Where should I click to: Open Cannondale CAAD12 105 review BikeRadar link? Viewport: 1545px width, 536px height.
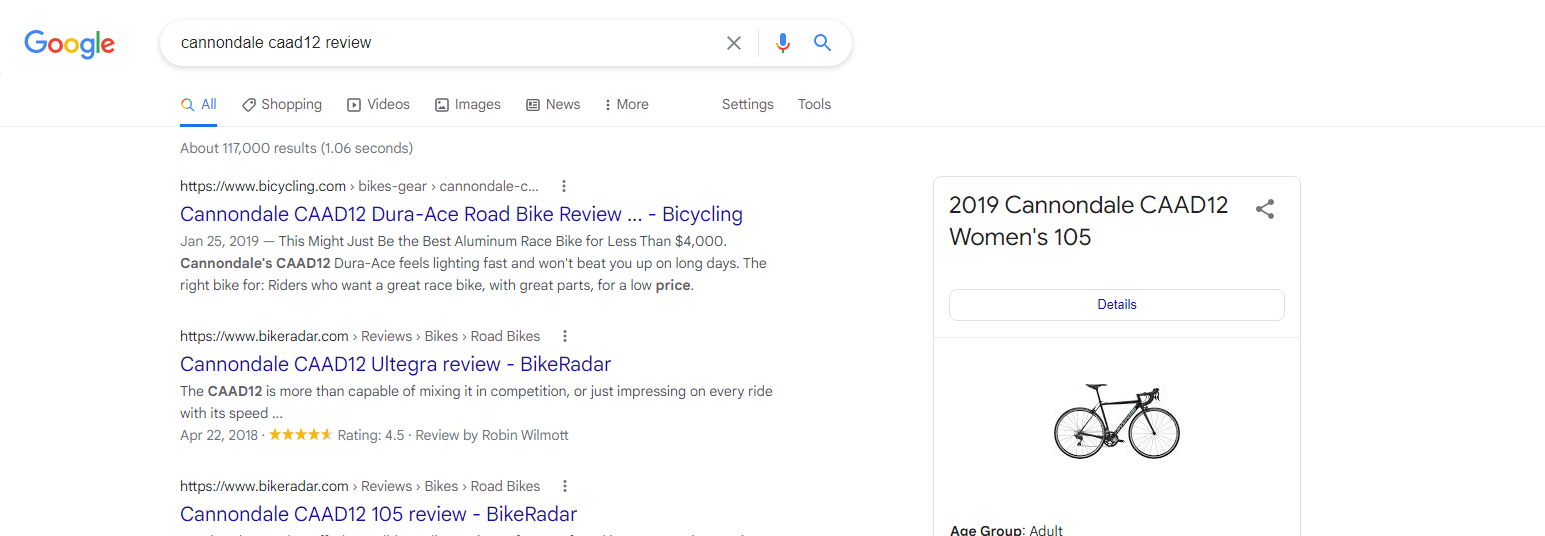pos(378,514)
